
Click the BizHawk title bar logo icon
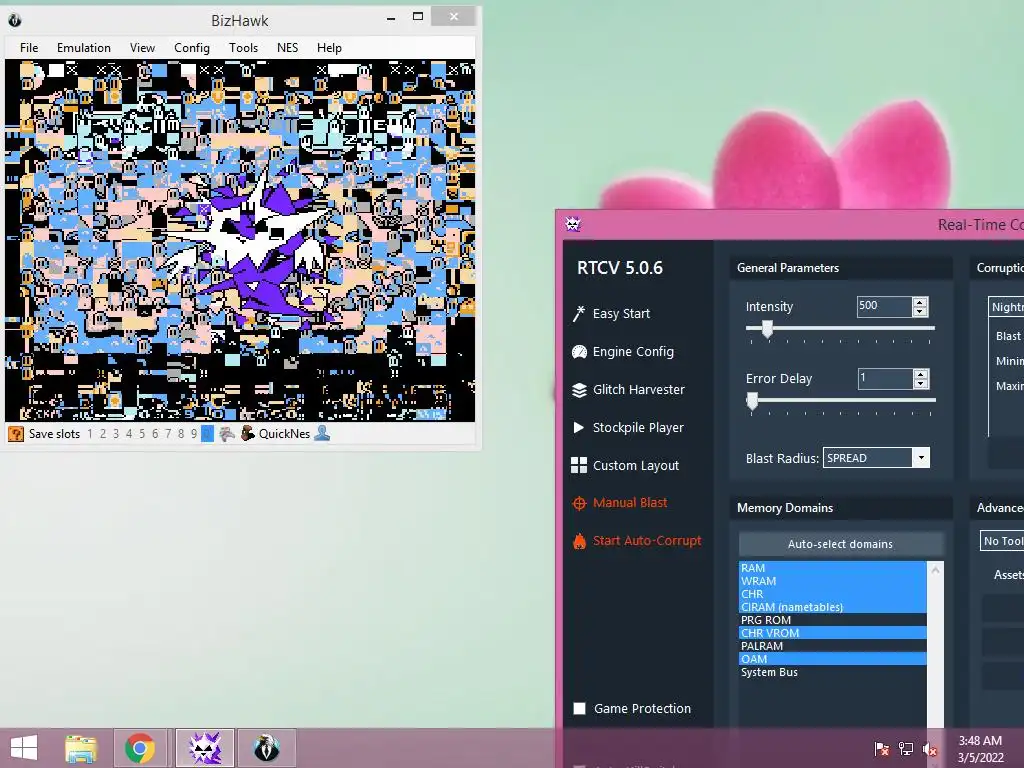(14, 20)
